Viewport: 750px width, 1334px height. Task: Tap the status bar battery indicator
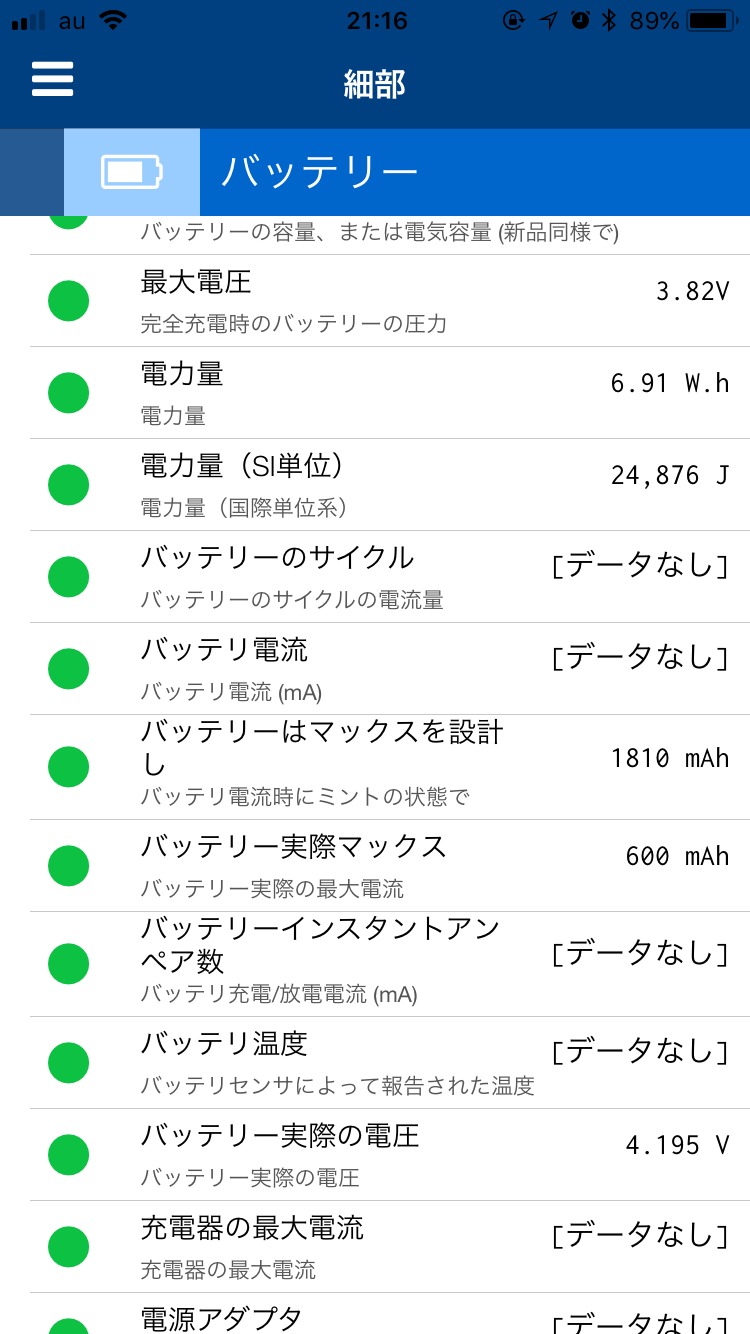[712, 21]
